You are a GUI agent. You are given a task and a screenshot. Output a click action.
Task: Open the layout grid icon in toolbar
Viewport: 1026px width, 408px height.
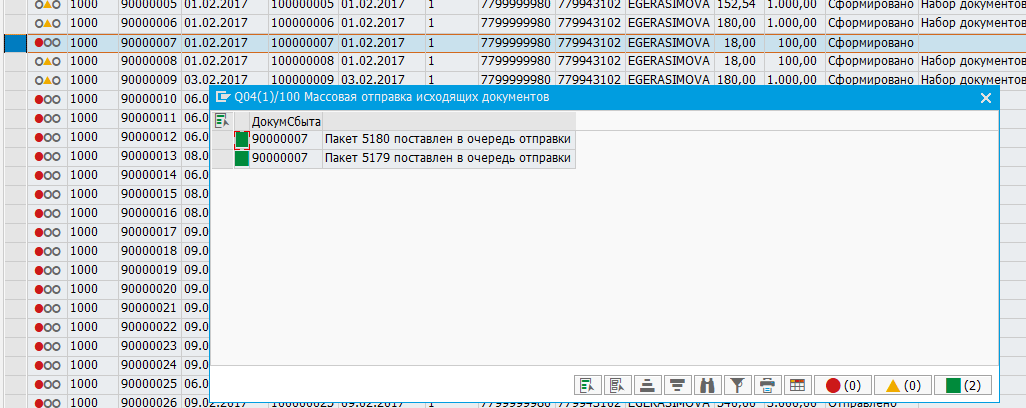pyautogui.click(x=797, y=385)
